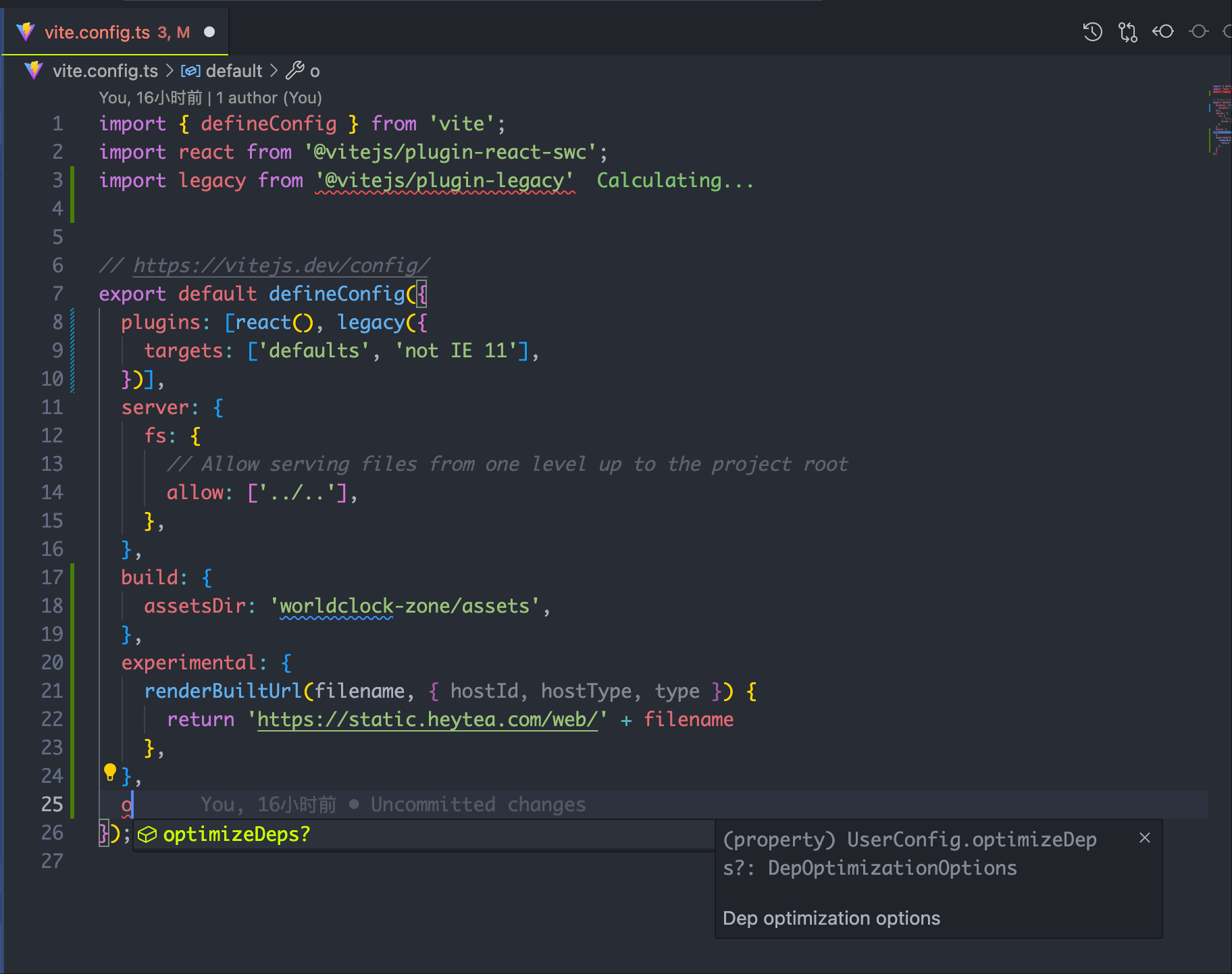Click the 'defineConfig' call on line 7
The image size is (1232, 974).
click(x=336, y=294)
